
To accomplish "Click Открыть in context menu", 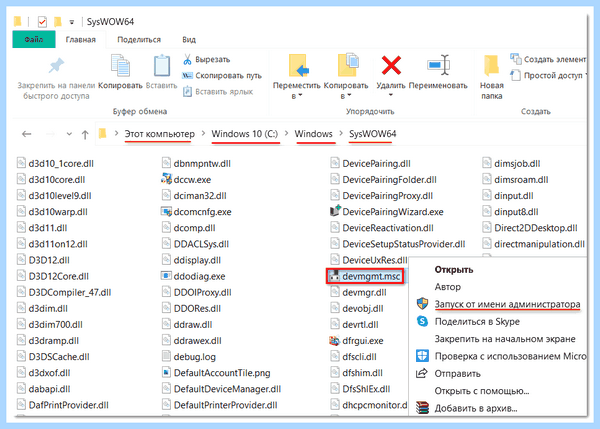I will (454, 270).
